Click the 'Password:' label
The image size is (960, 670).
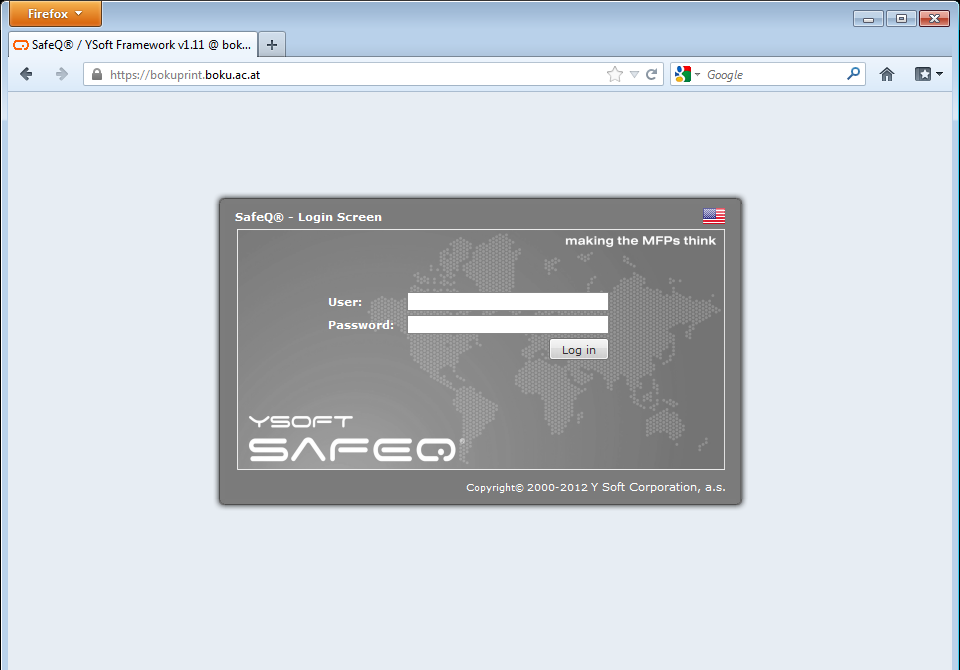[x=361, y=325]
